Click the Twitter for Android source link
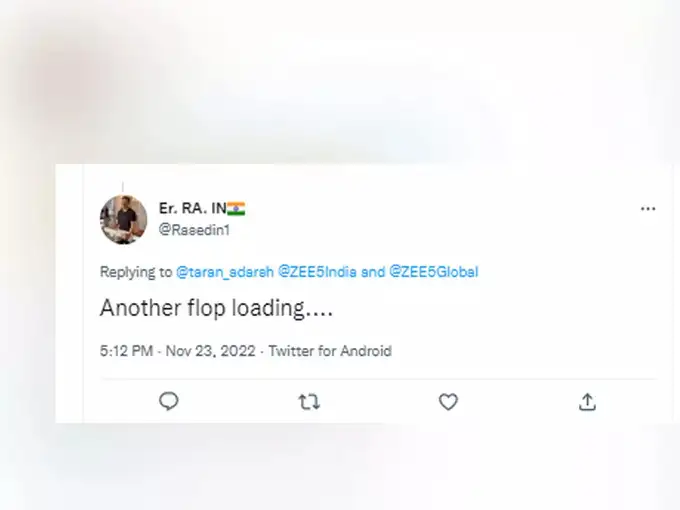The image size is (680, 510). coord(330,351)
